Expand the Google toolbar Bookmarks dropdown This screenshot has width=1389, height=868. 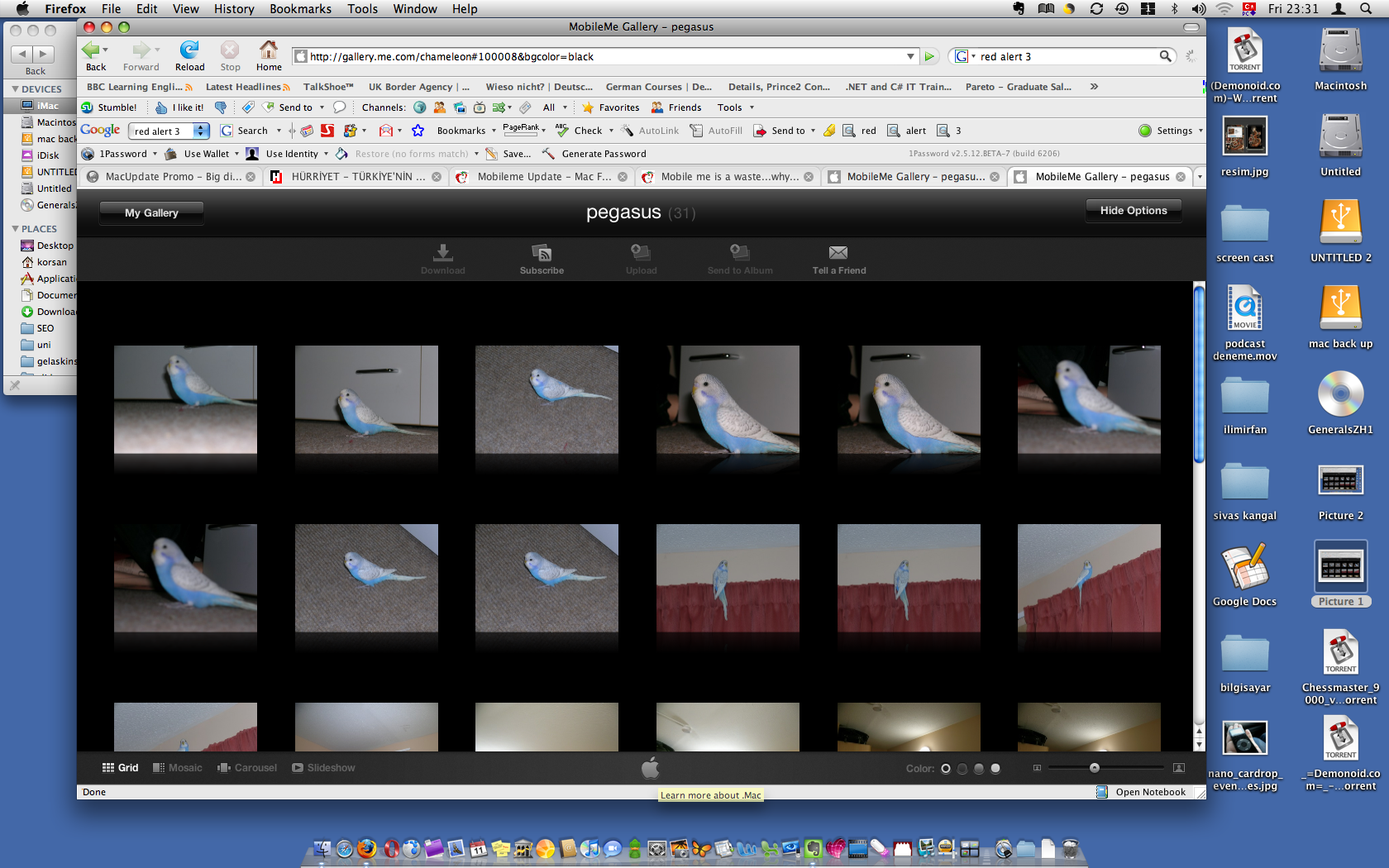coord(494,131)
